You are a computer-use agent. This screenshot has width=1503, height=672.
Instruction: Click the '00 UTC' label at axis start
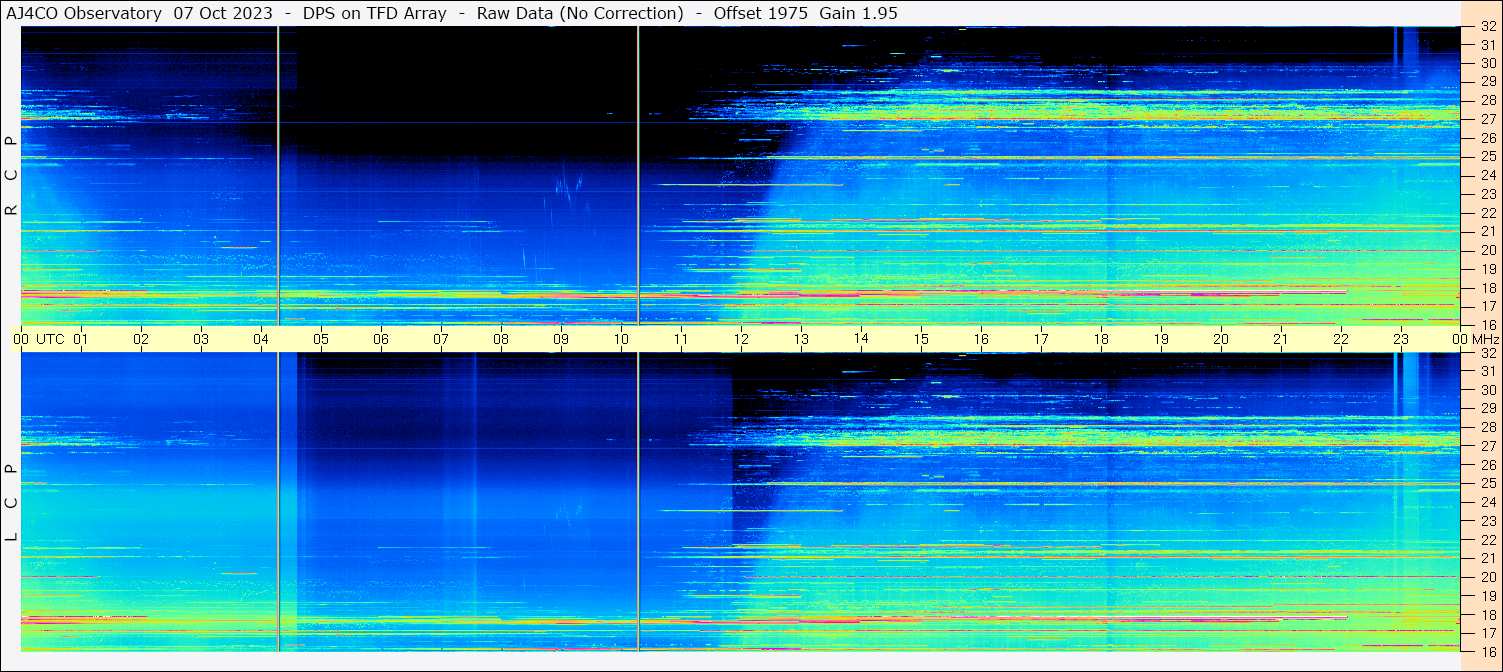click(x=42, y=339)
